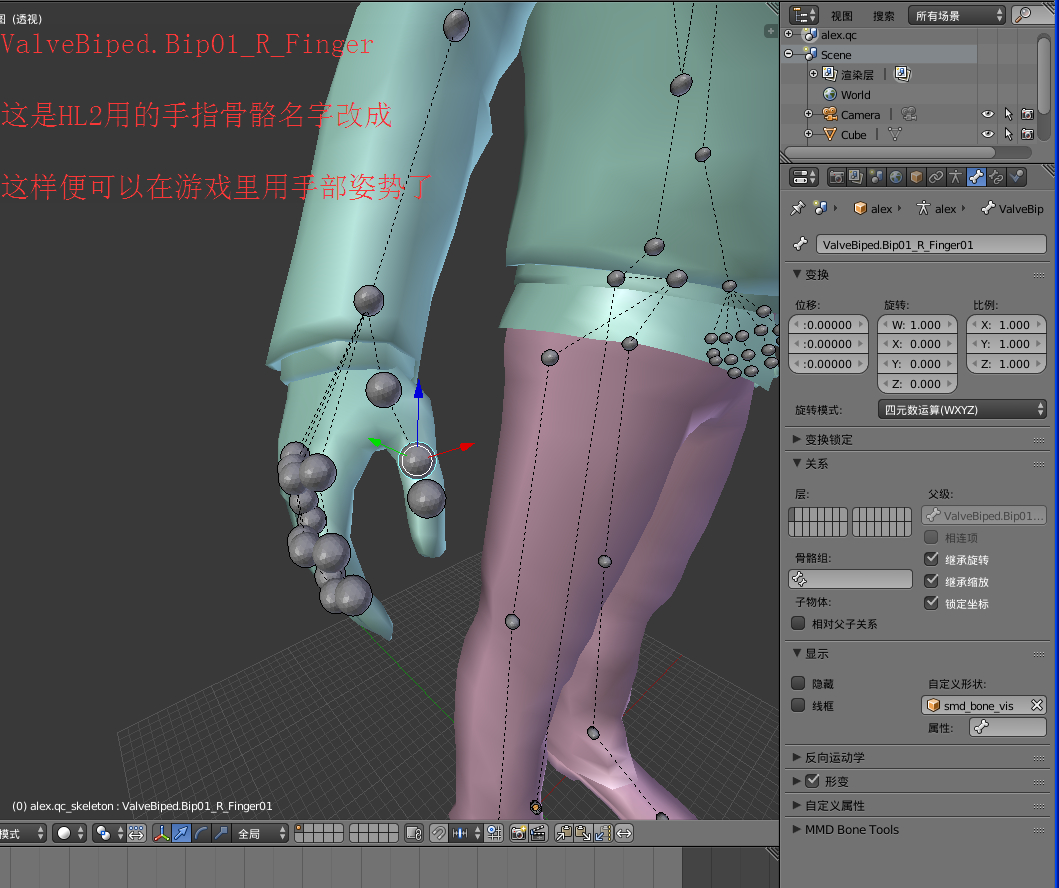The width and height of the screenshot is (1059, 888).
Task: Click the lock camera and layers icon
Action: (413, 833)
